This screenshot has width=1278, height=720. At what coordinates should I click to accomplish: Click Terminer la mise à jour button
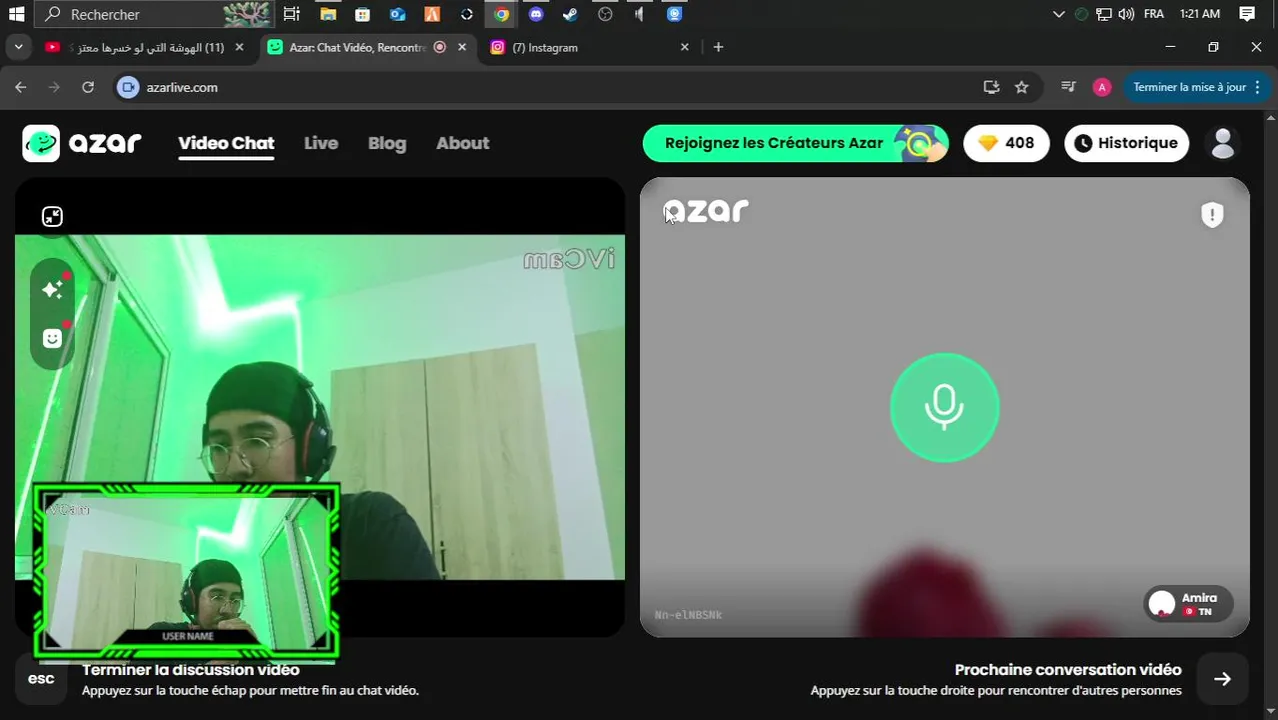point(1196,87)
